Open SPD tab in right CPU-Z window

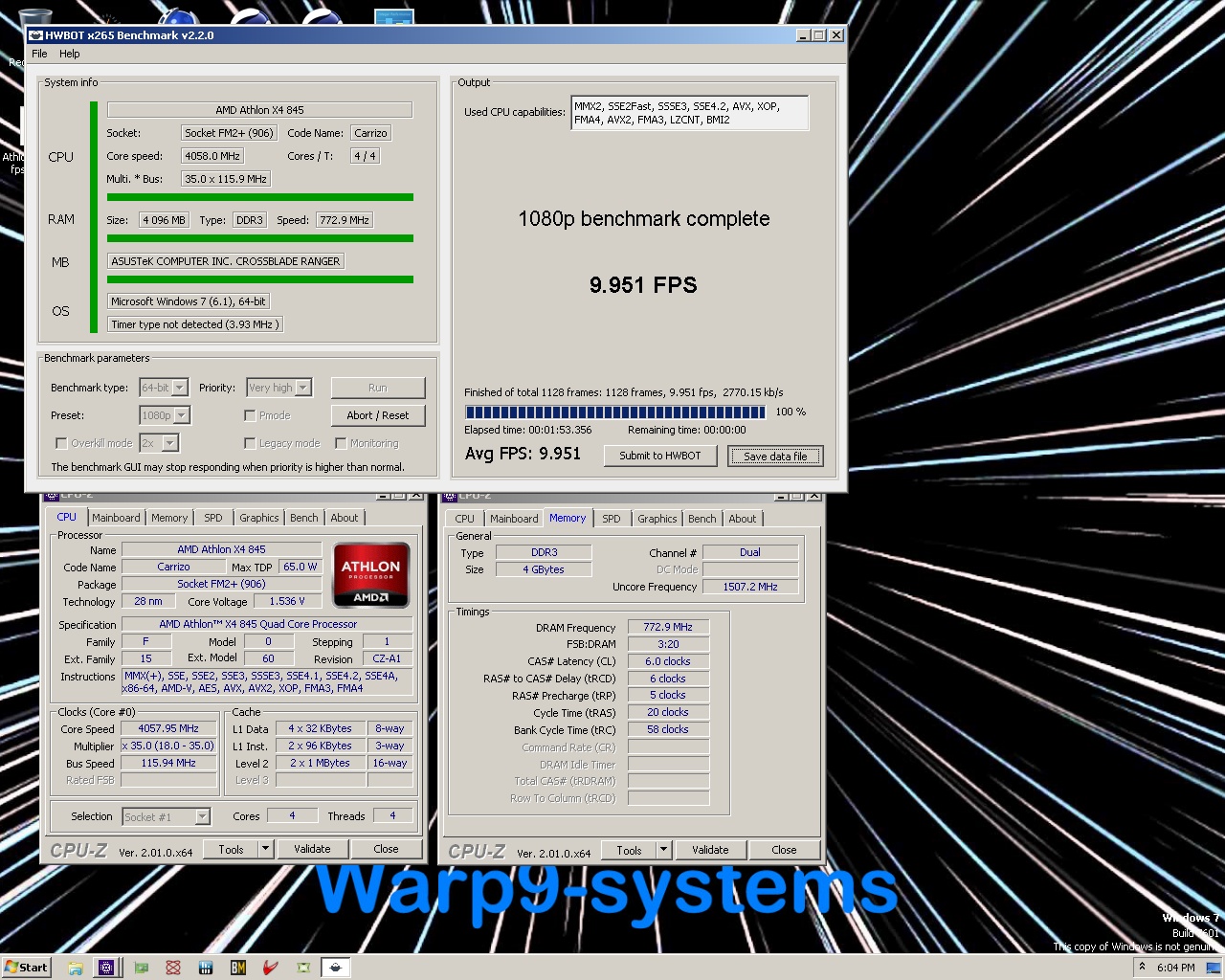[612, 519]
